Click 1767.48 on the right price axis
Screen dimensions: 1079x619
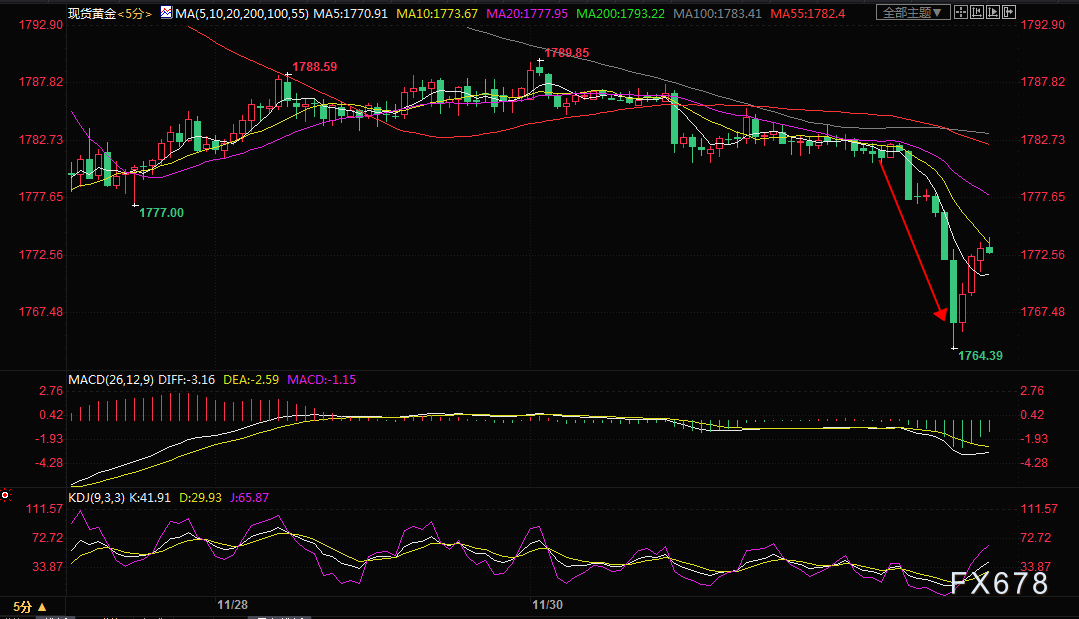1043,312
